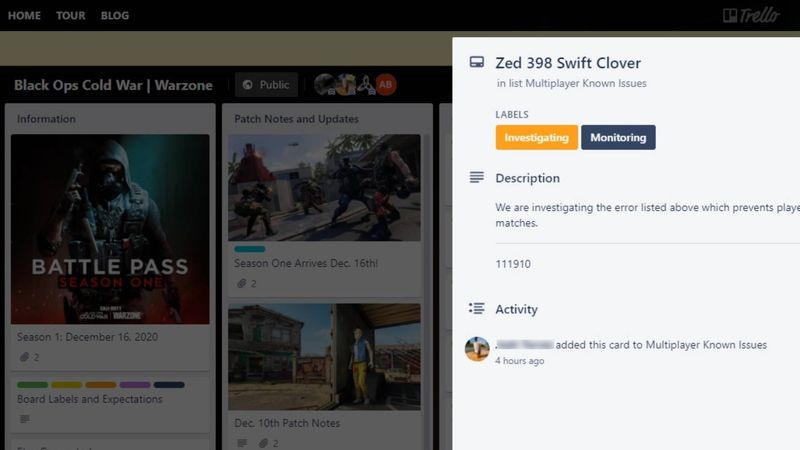Click the Patch Notes and Updates list header
This screenshot has width=800, height=450.
tap(296, 119)
